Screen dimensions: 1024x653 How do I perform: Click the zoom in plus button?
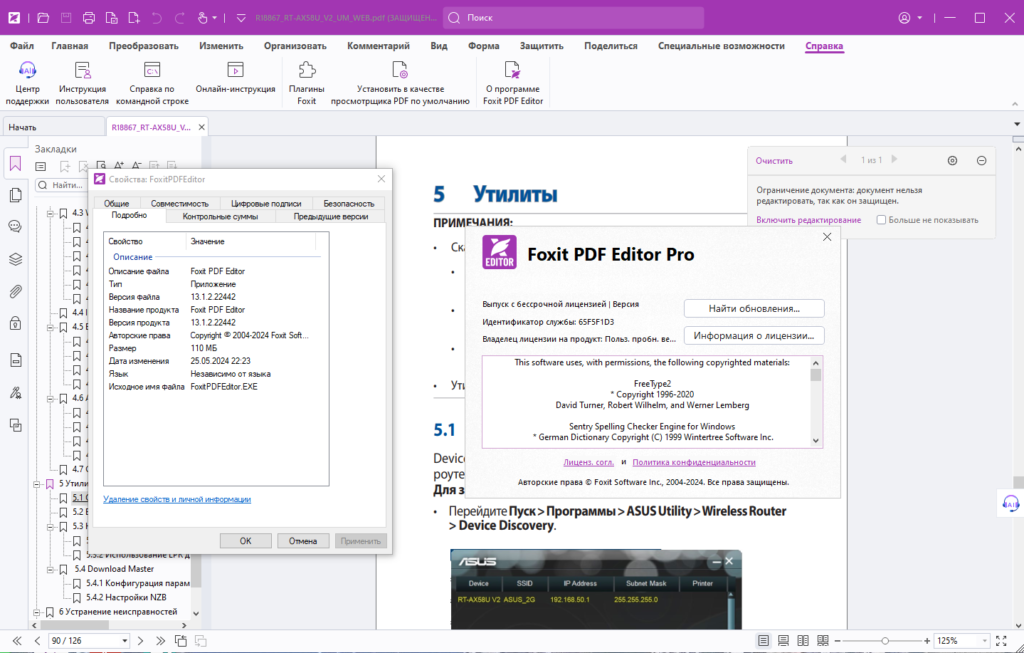pyautogui.click(x=927, y=641)
